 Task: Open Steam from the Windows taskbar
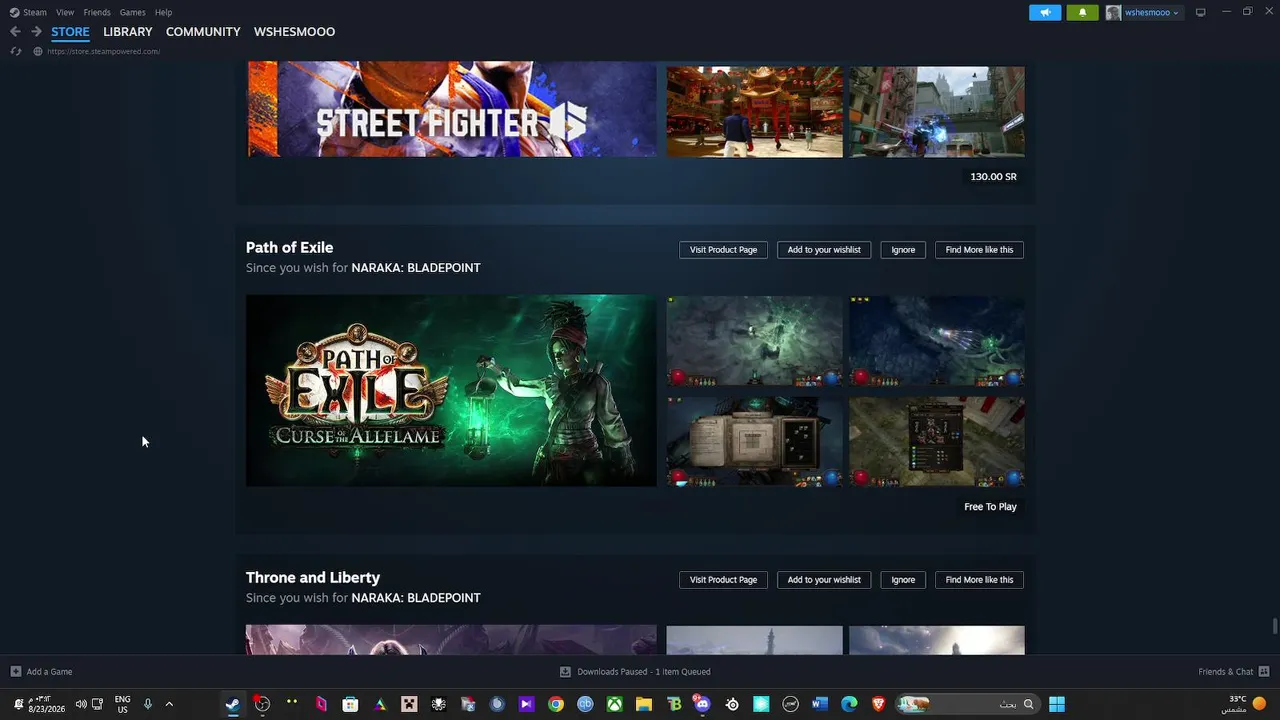232,704
